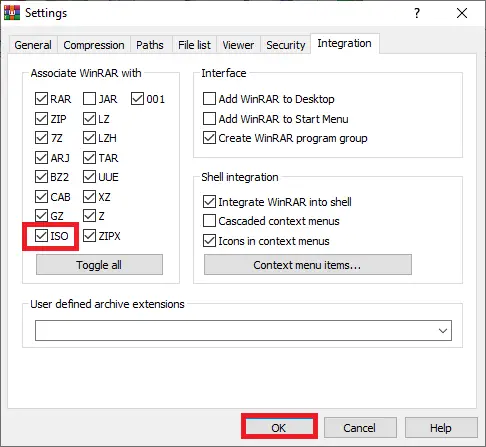Uncheck the ISO association checkbox
This screenshot has width=486, height=447.
coord(41,236)
